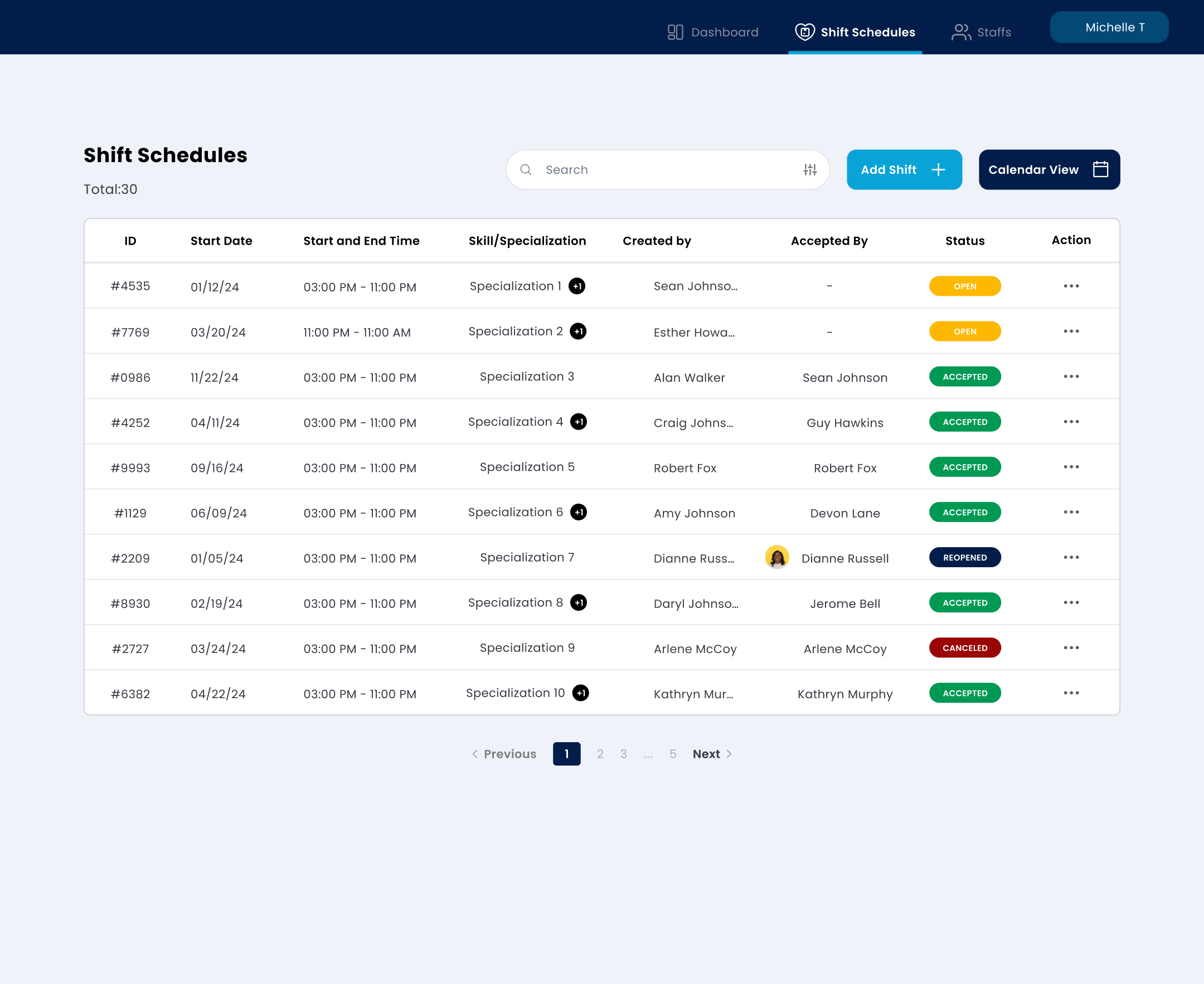Click the magnifier icon in search bar
Viewport: 1204px width, 984px height.
tap(526, 169)
